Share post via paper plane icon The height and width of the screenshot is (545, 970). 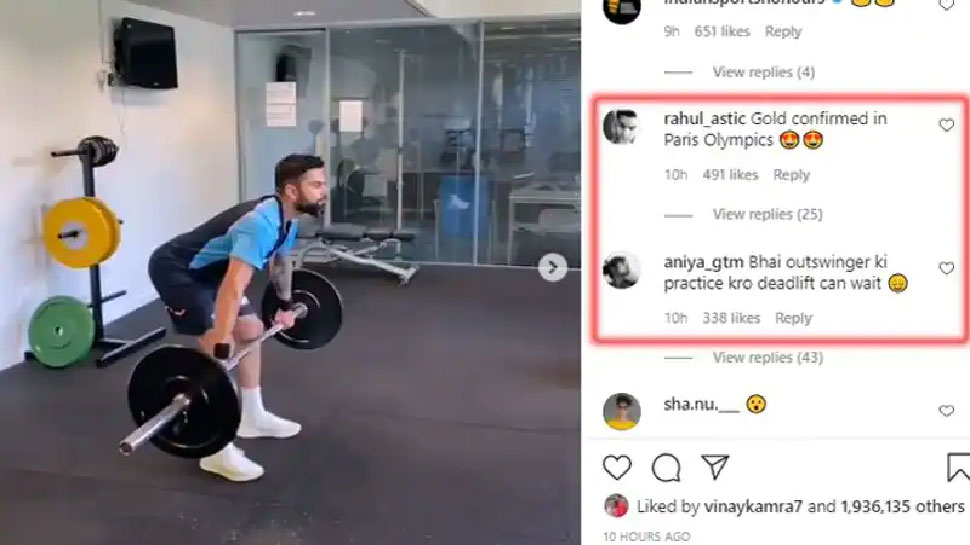point(715,466)
